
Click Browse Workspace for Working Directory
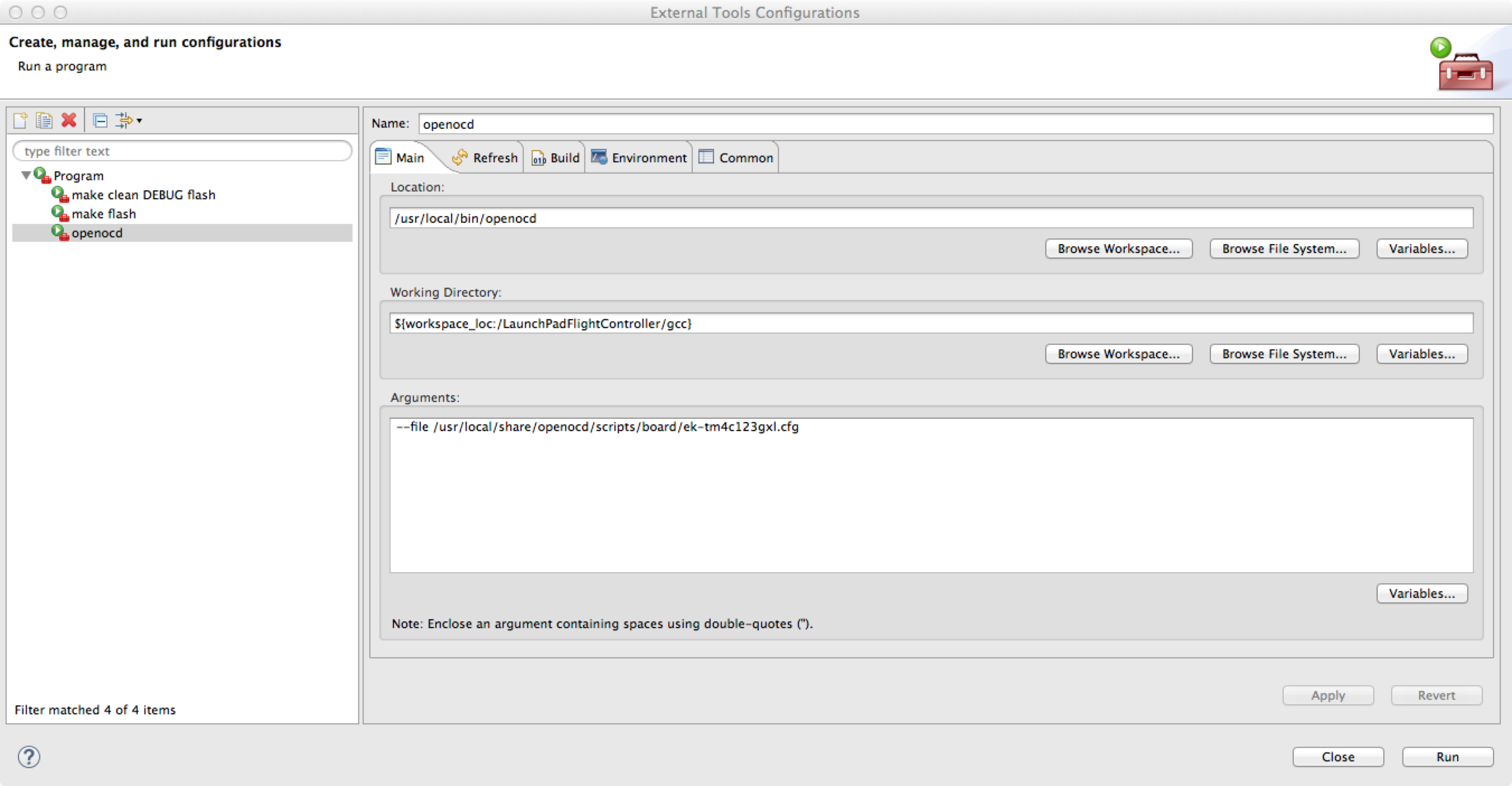1118,354
